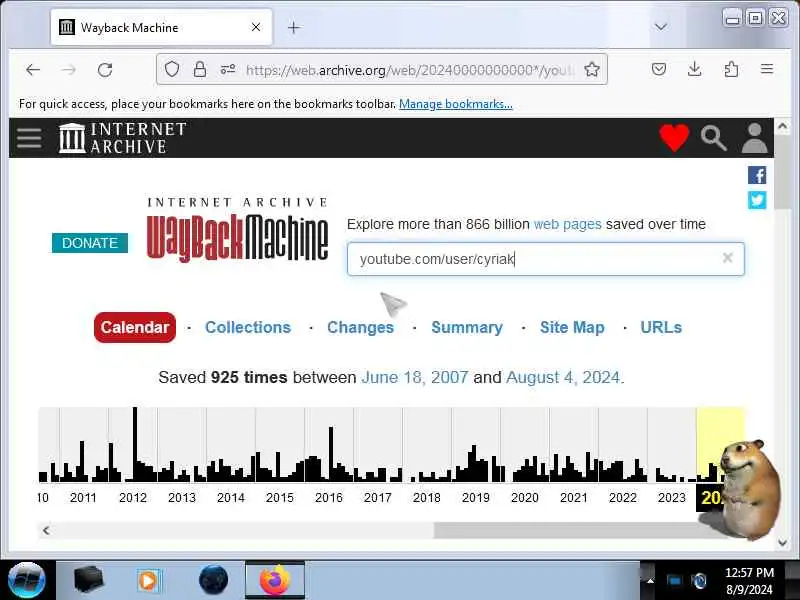Select year 2020 on the timeline

pyautogui.click(x=524, y=497)
